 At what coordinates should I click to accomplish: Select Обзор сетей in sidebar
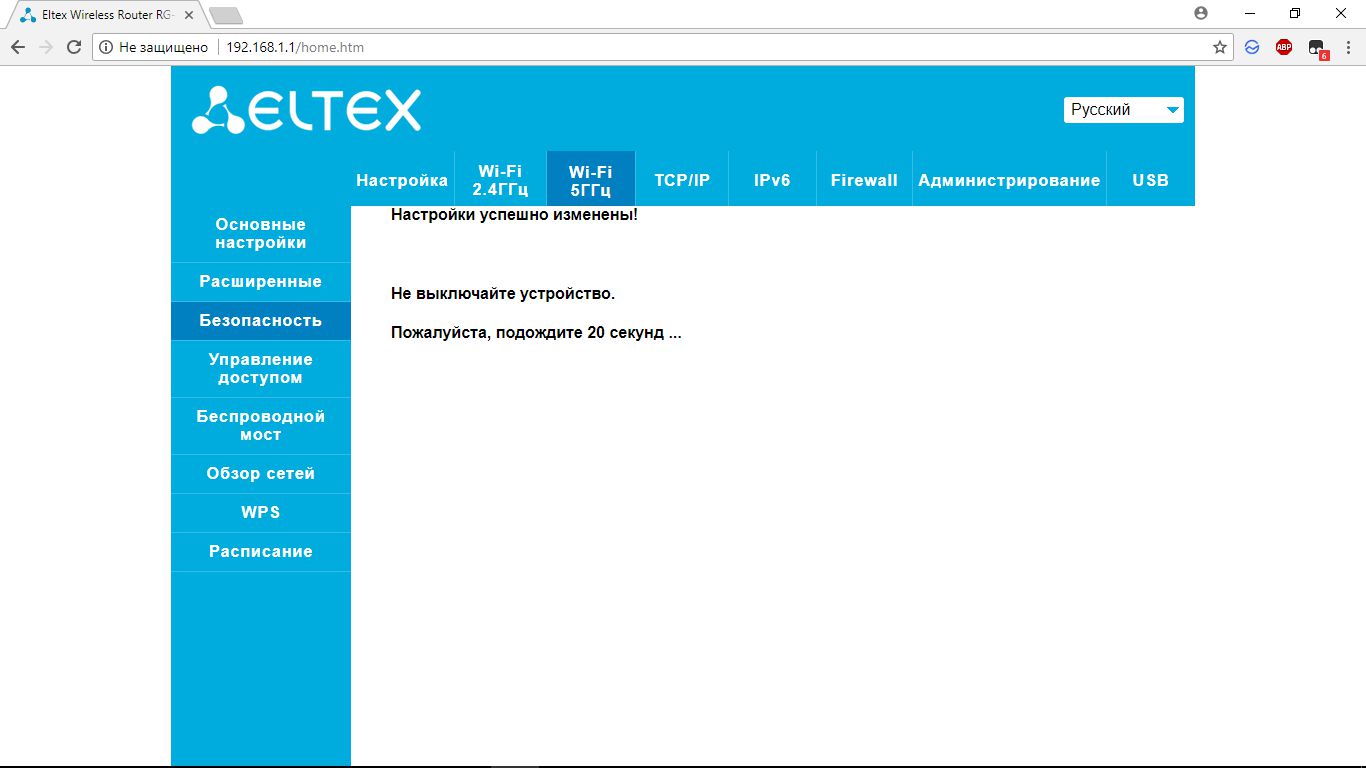pyautogui.click(x=261, y=474)
